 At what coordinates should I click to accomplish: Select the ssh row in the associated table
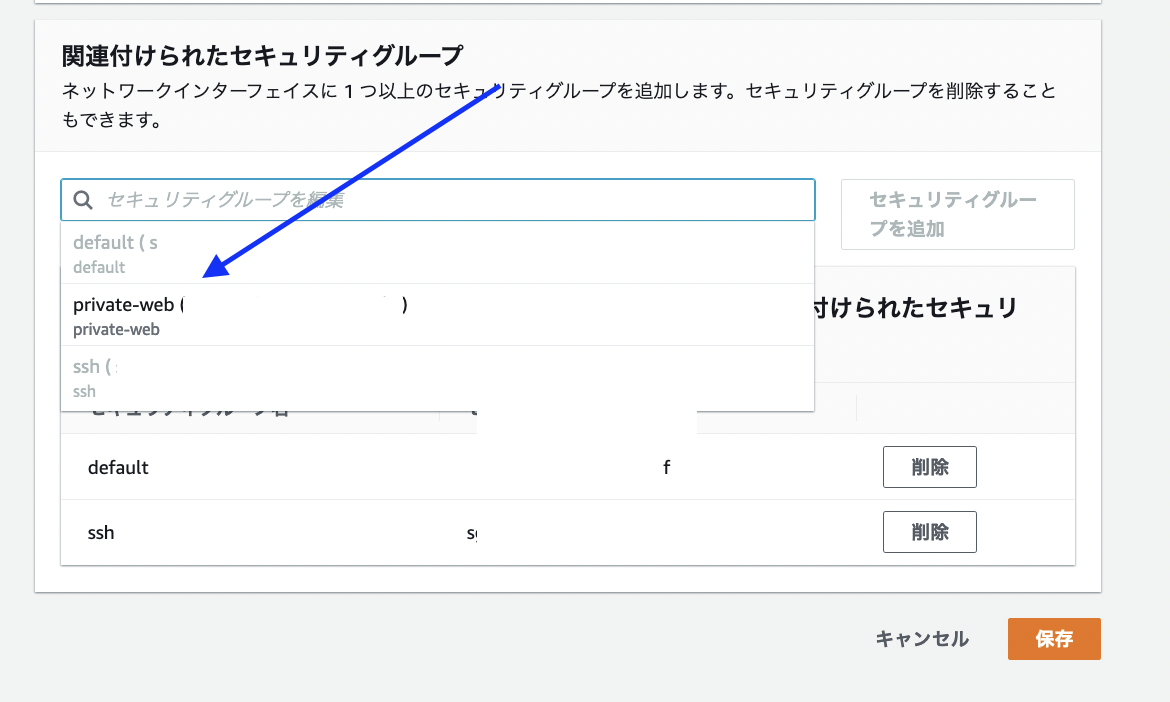100,532
